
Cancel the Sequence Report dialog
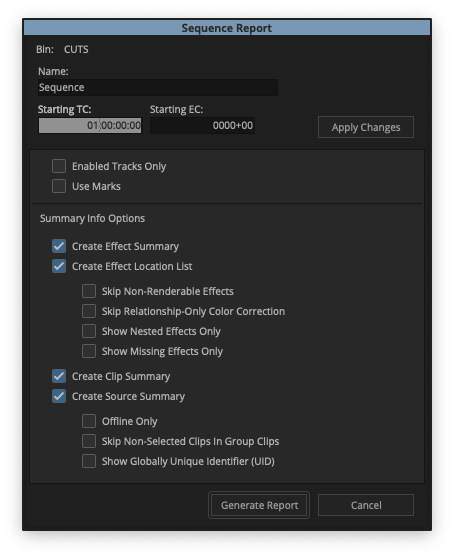366,505
